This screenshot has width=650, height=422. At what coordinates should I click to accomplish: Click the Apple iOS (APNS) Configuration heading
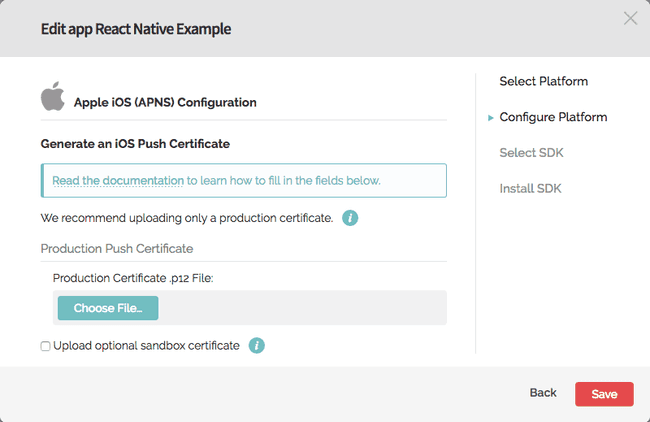click(x=165, y=102)
